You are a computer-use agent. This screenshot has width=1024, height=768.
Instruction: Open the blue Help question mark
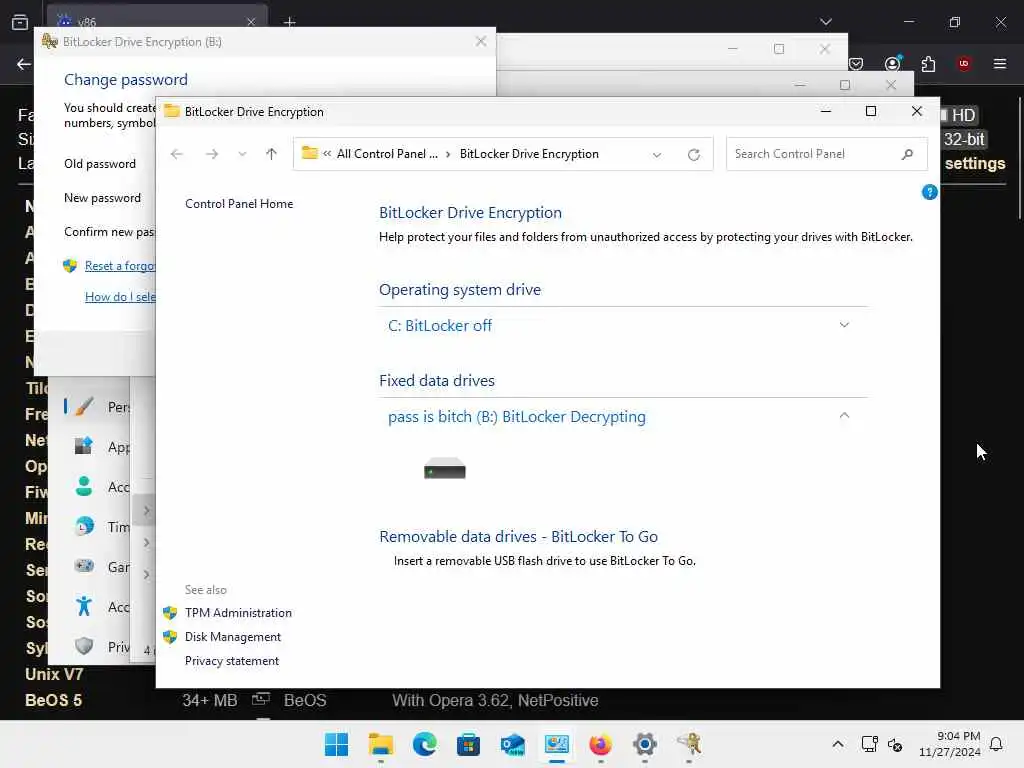tap(929, 192)
